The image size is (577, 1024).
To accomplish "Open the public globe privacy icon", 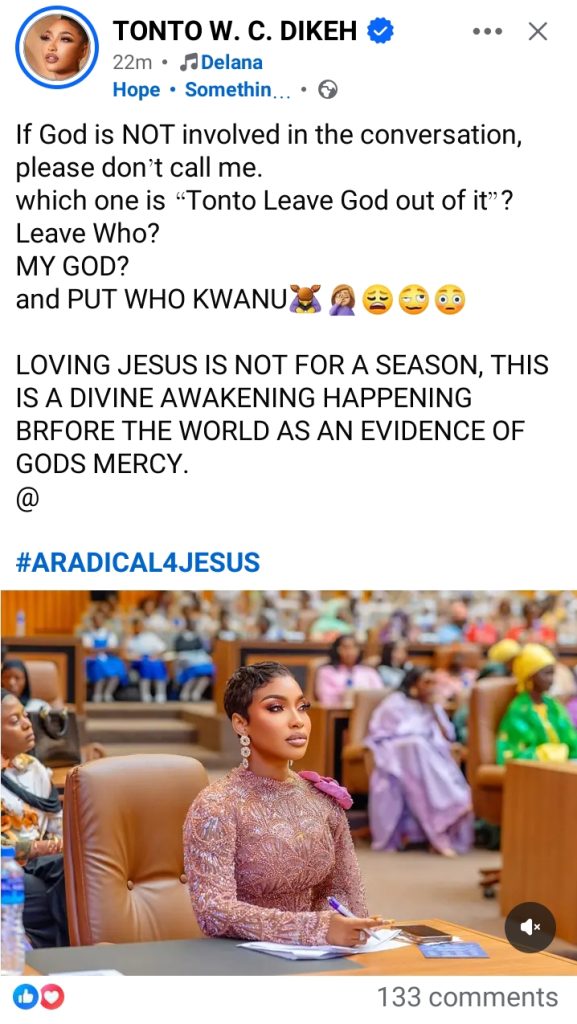I will coord(328,90).
